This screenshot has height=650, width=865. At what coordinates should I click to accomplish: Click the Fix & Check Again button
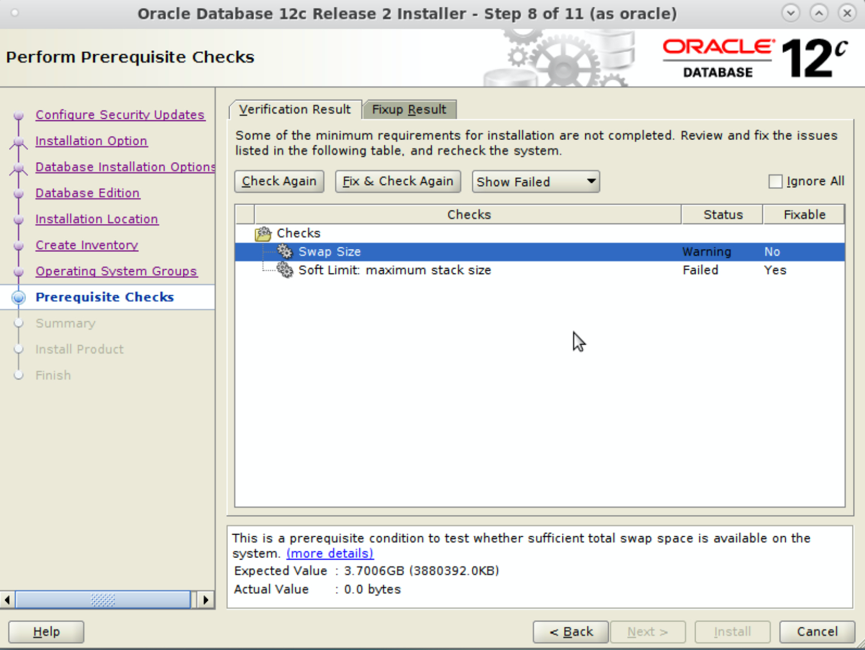click(398, 182)
